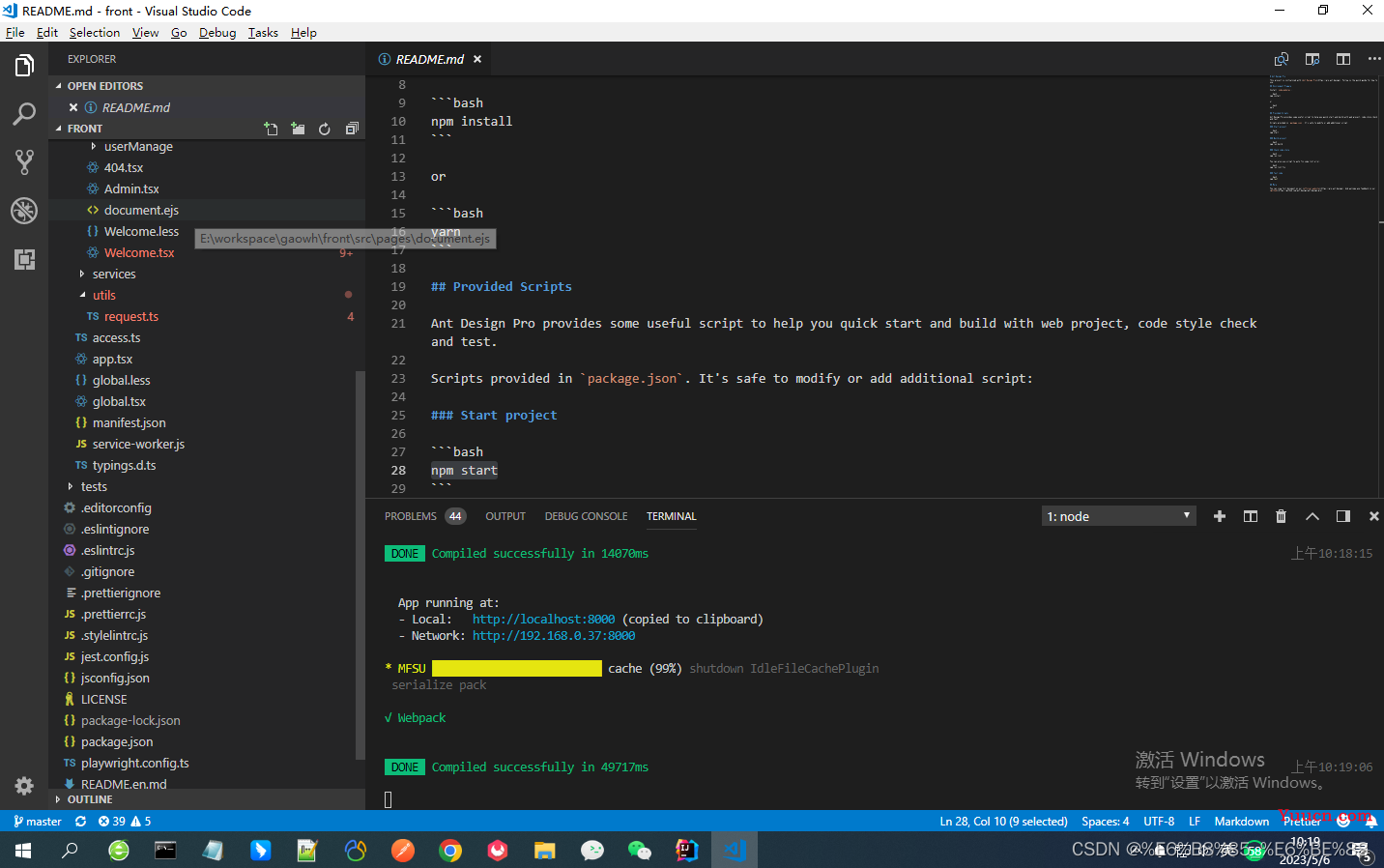Viewport: 1384px width, 868px height.
Task: Split the editor
Action: tap(1343, 59)
